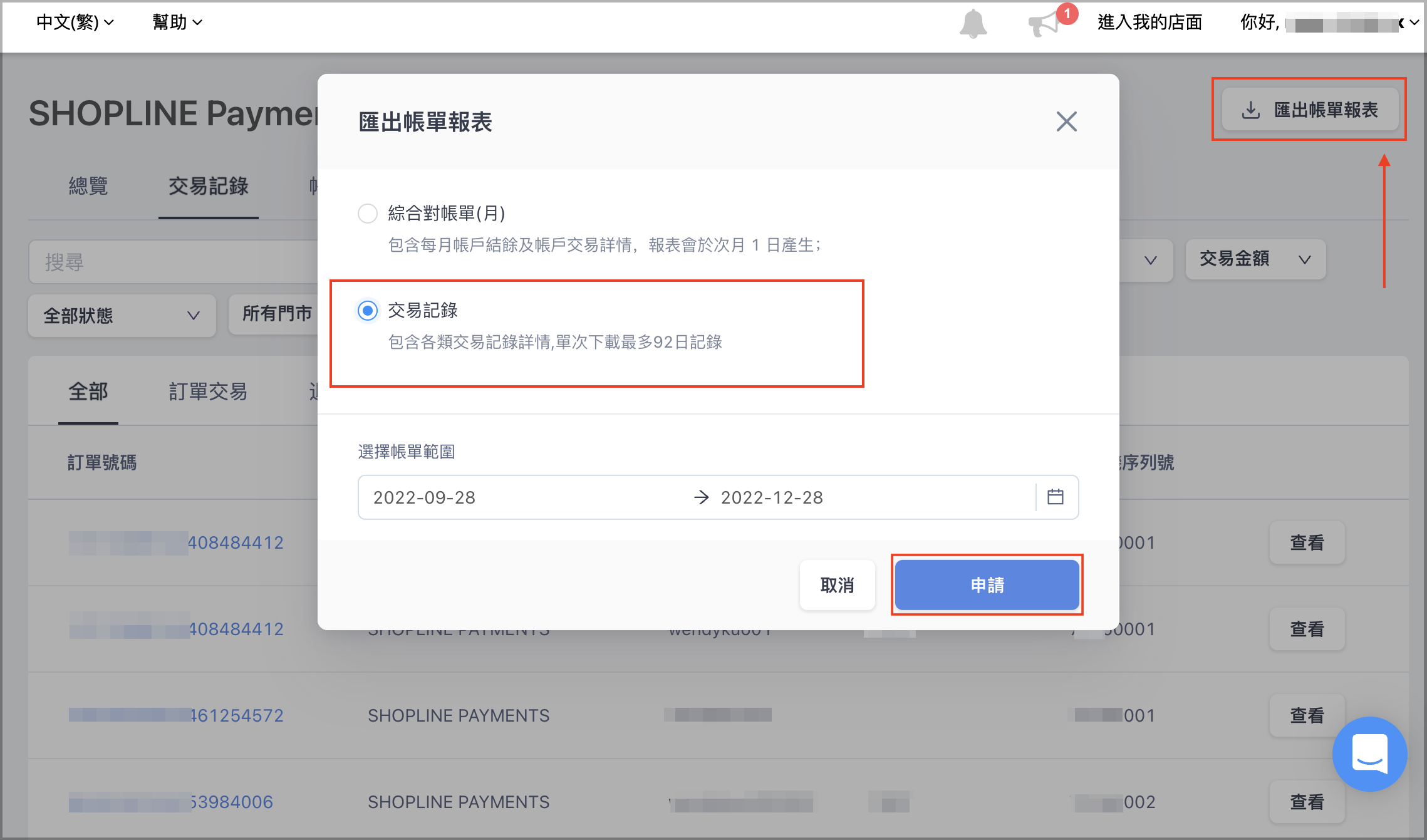The width and height of the screenshot is (1427, 840).
Task: Expand the 全部狀態 status dropdown
Action: [x=122, y=316]
